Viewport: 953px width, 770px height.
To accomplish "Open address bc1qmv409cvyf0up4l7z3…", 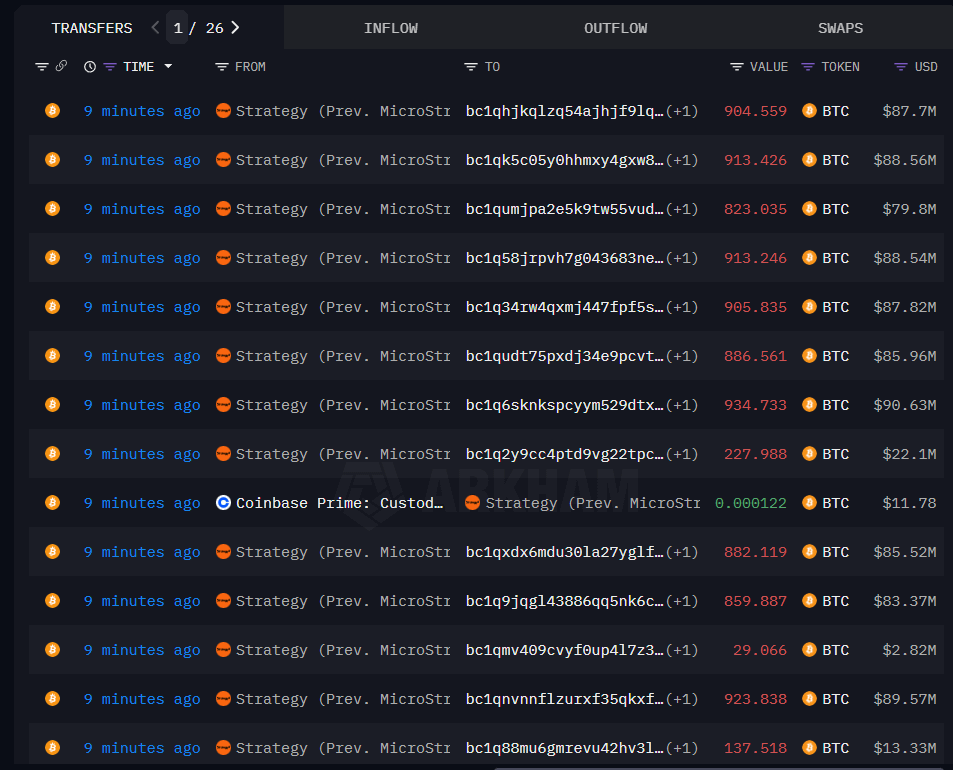I will point(564,650).
